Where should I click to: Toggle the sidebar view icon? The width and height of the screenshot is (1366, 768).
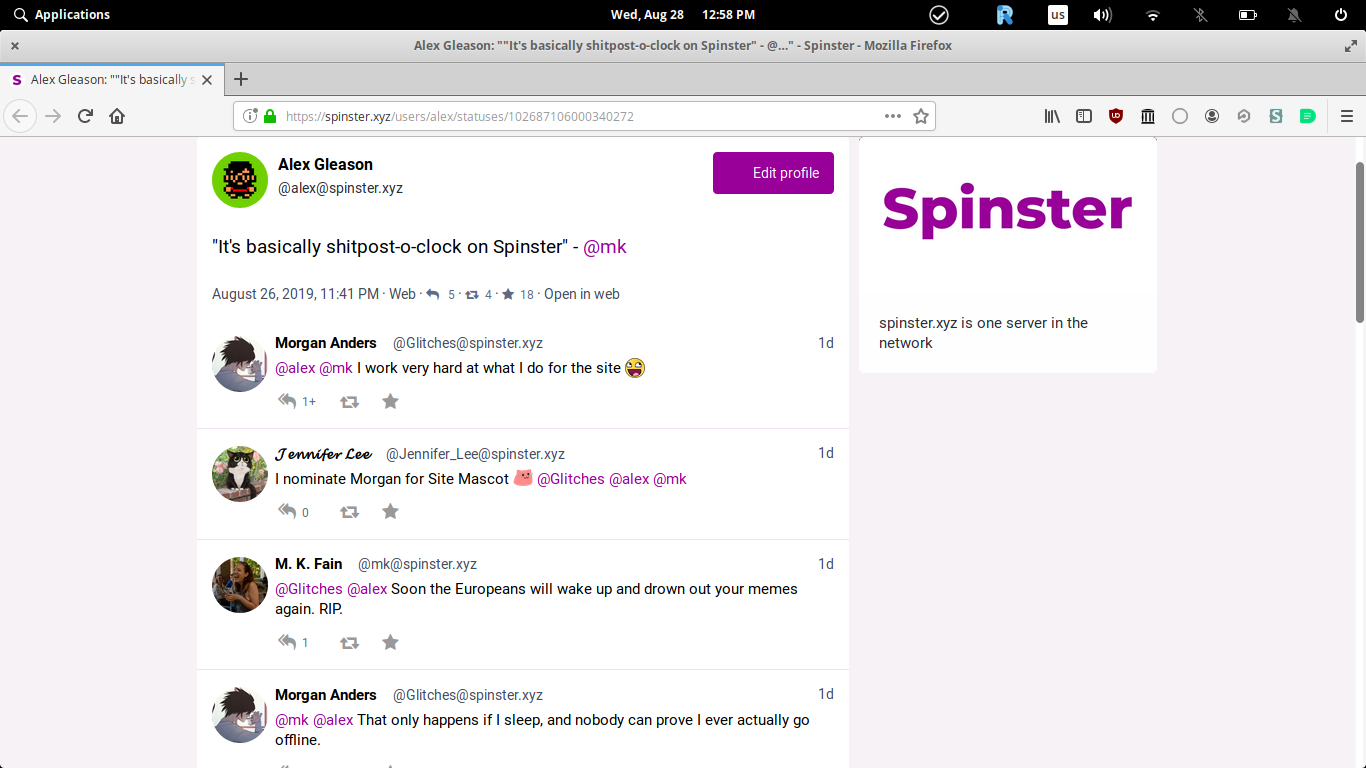click(1084, 116)
